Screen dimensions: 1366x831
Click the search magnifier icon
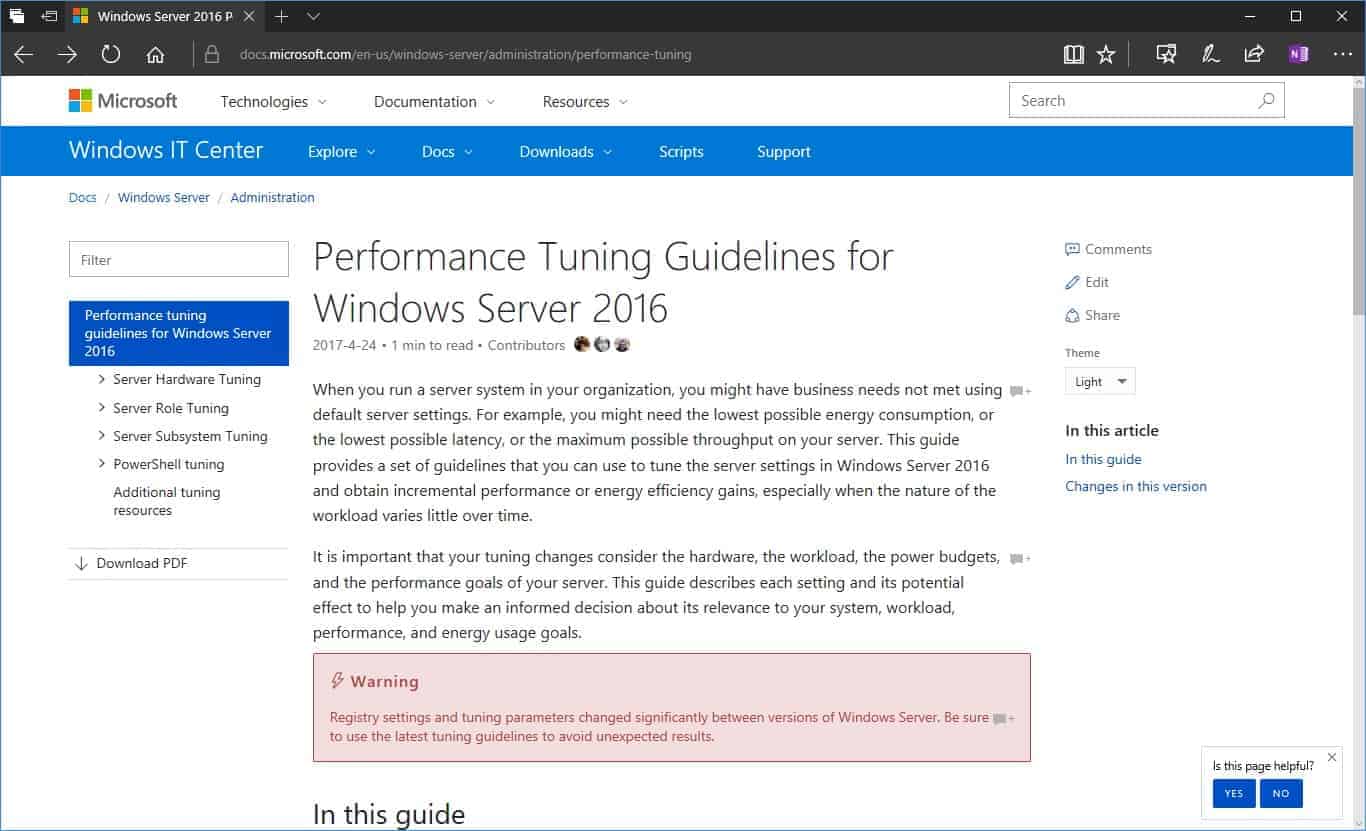[x=1266, y=101]
